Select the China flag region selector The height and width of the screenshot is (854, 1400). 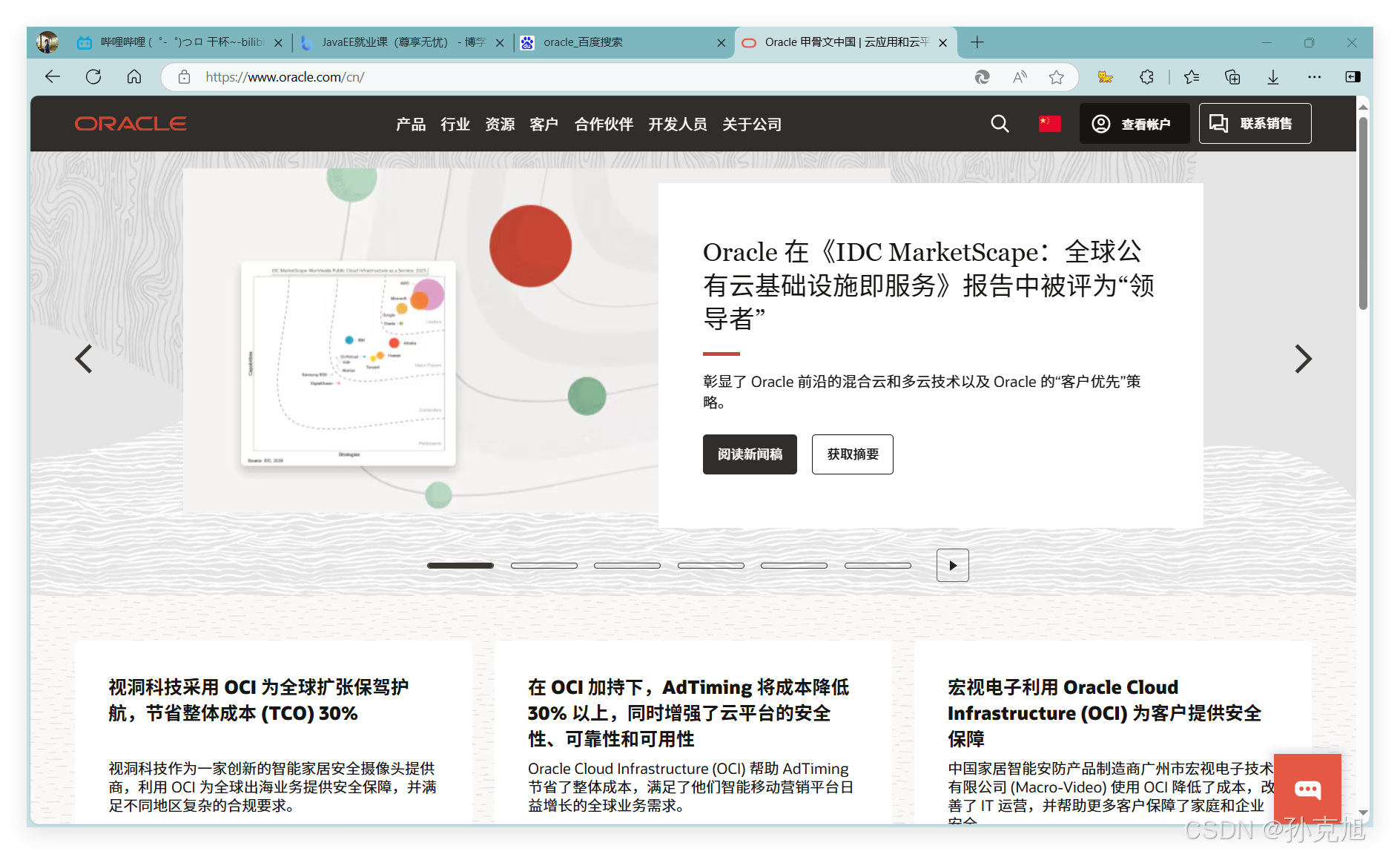(x=1050, y=124)
